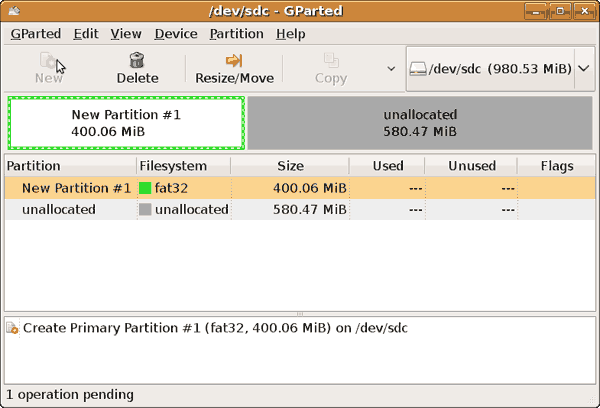Click the Copy toolbar icon
Viewport: 600px width, 408px height.
(x=331, y=60)
